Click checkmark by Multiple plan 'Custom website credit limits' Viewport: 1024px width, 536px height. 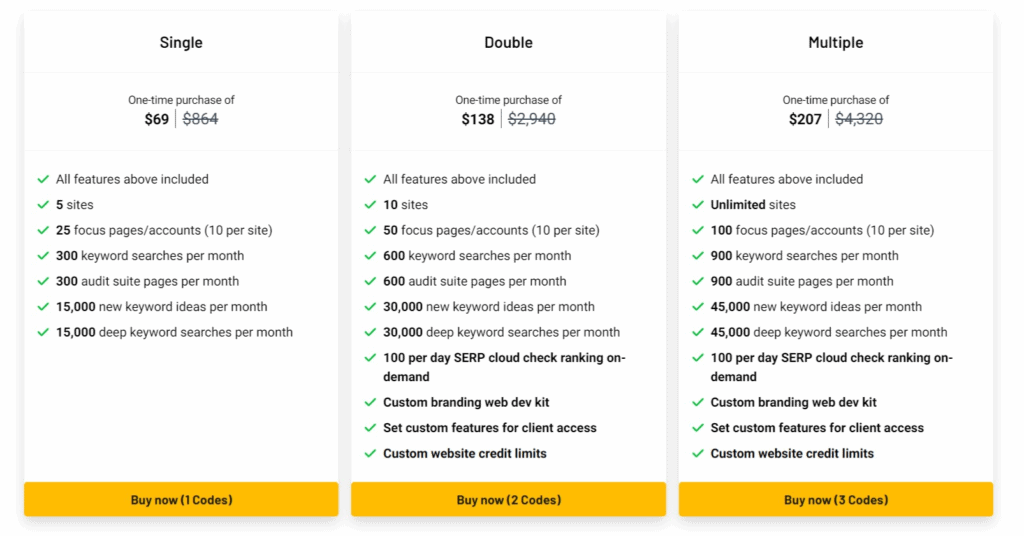pos(697,453)
